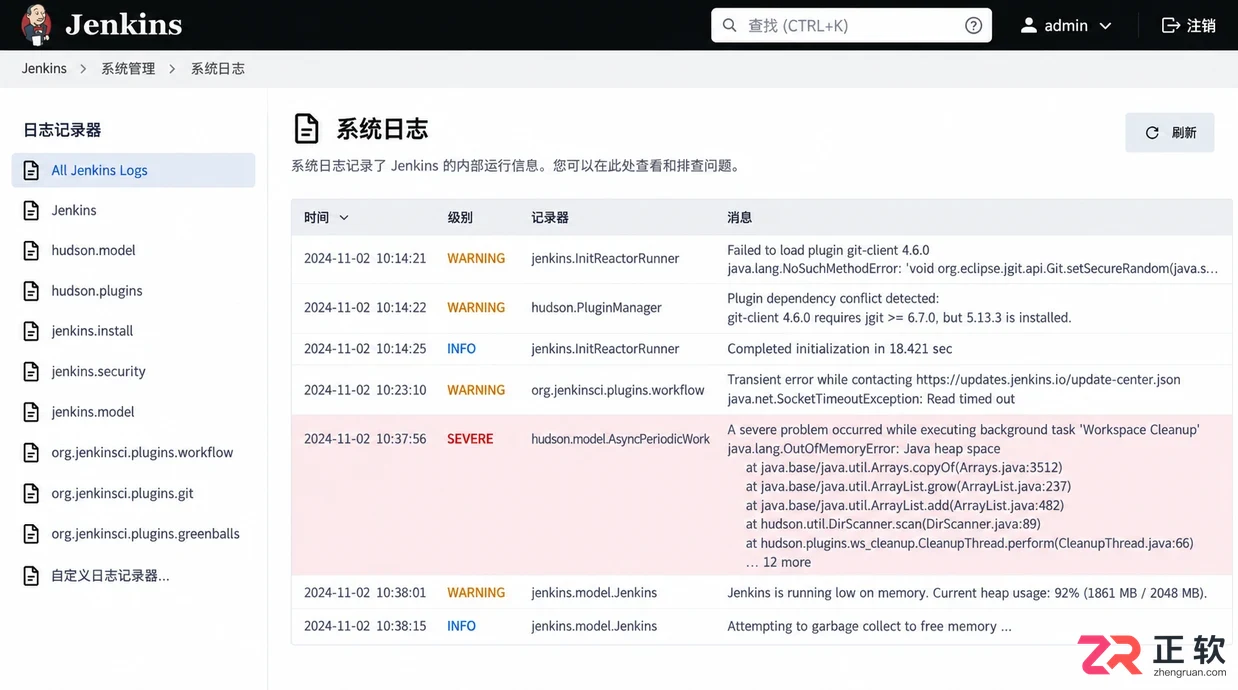Select All Jenkins Logs recorder

[x=133, y=170]
